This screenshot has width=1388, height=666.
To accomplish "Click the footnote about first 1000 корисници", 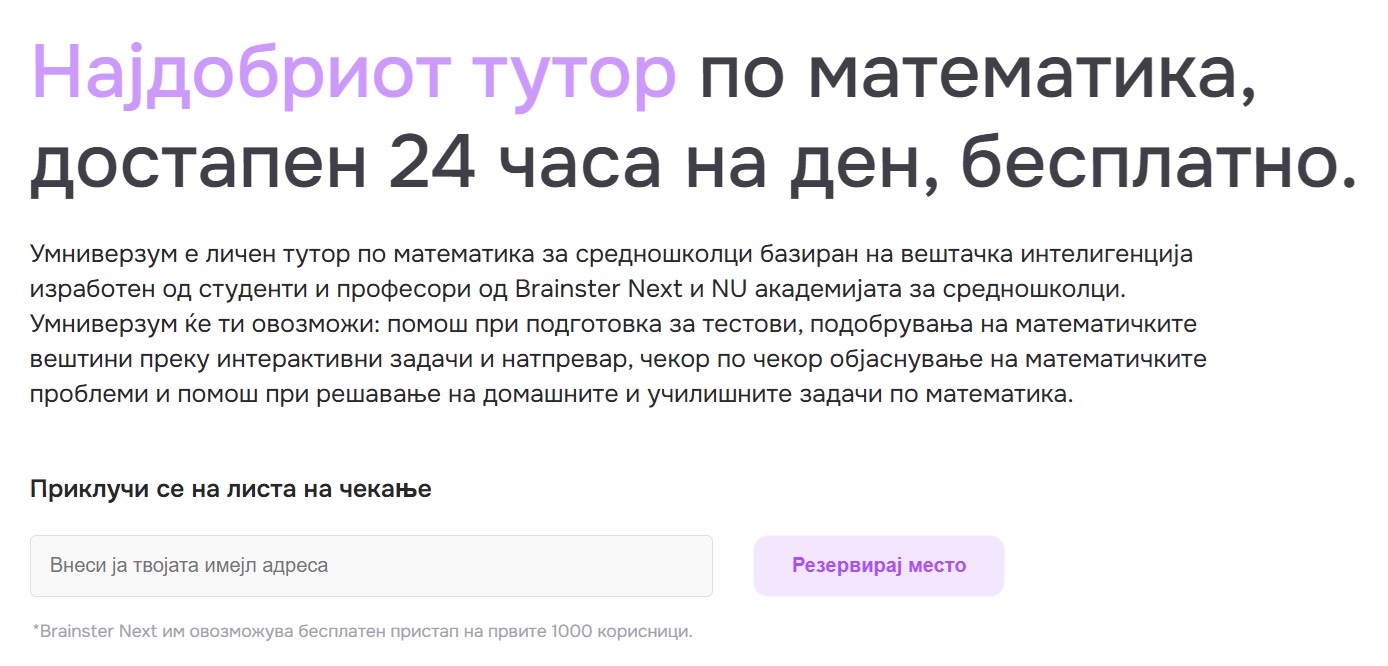I will 362,631.
